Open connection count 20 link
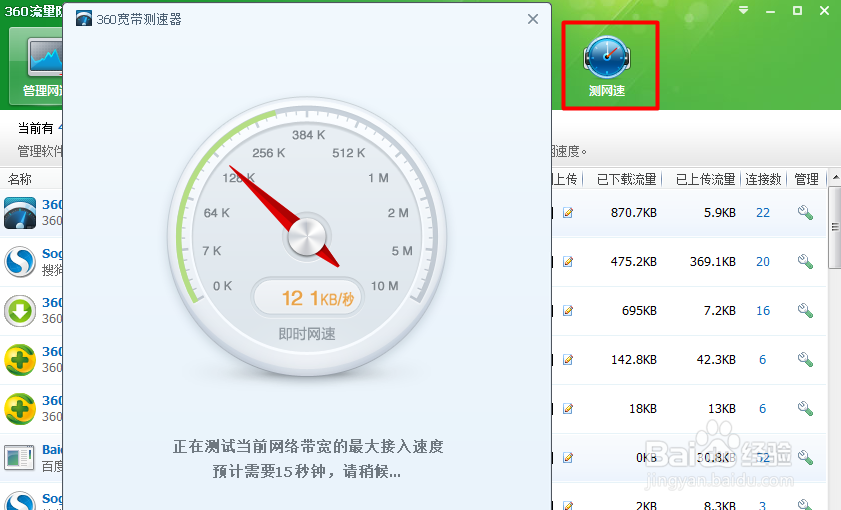 (x=763, y=262)
